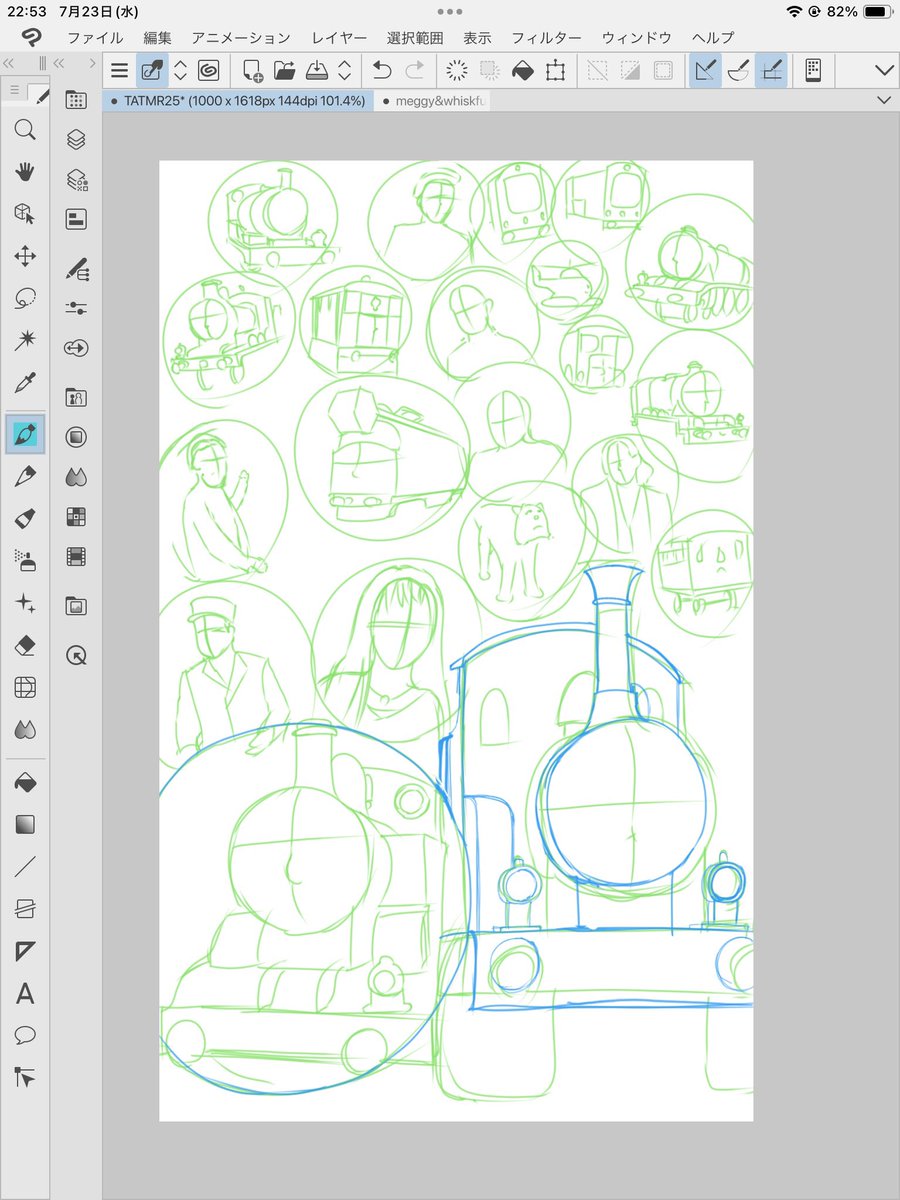This screenshot has height=1200, width=900.
Task: Open the tool palette small menu icon
Action: click(x=15, y=92)
